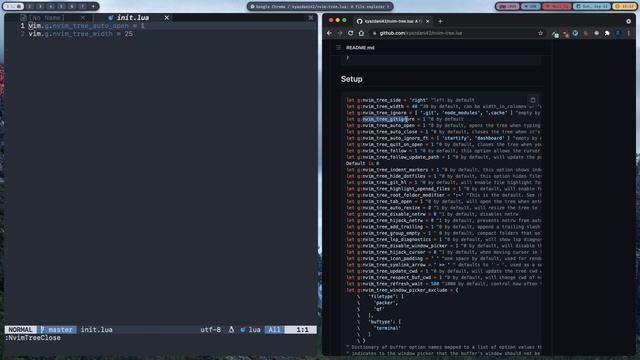Go to Chrome home page
Screen dimensions: 640x360
point(361,33)
